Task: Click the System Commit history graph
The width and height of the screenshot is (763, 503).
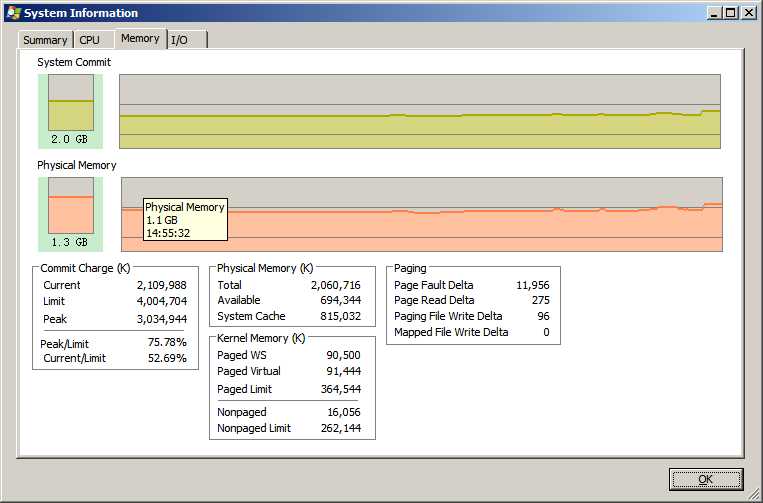Action: [x=420, y=111]
